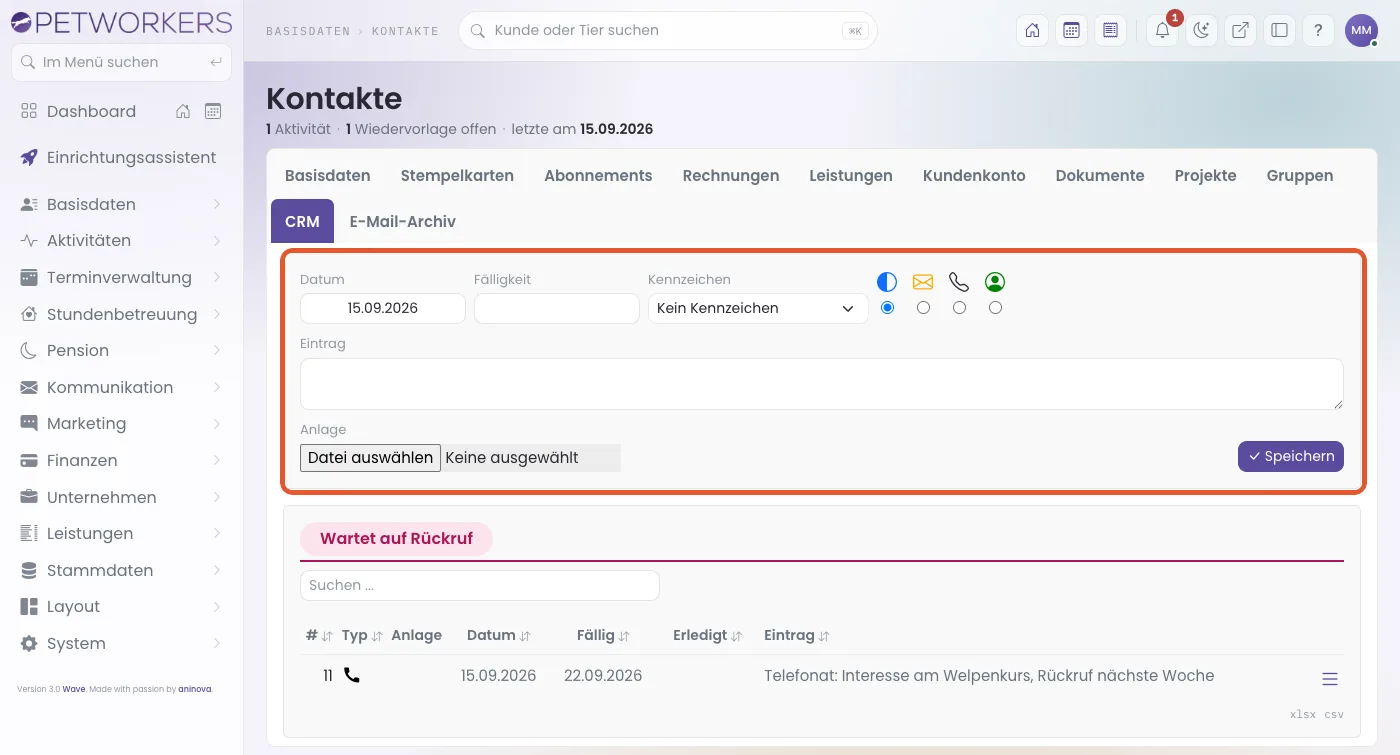
Task: Click the envelope e-mail type icon
Action: coord(923,282)
